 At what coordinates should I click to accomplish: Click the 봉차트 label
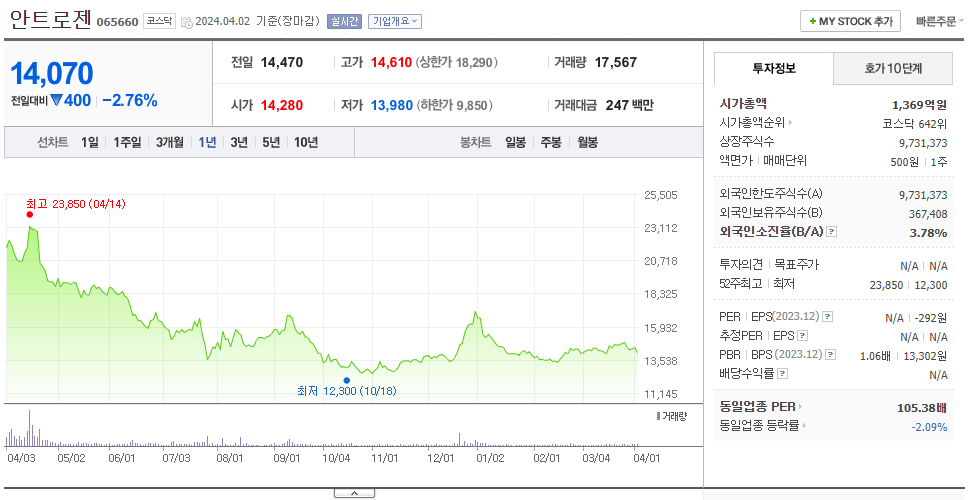click(x=475, y=143)
